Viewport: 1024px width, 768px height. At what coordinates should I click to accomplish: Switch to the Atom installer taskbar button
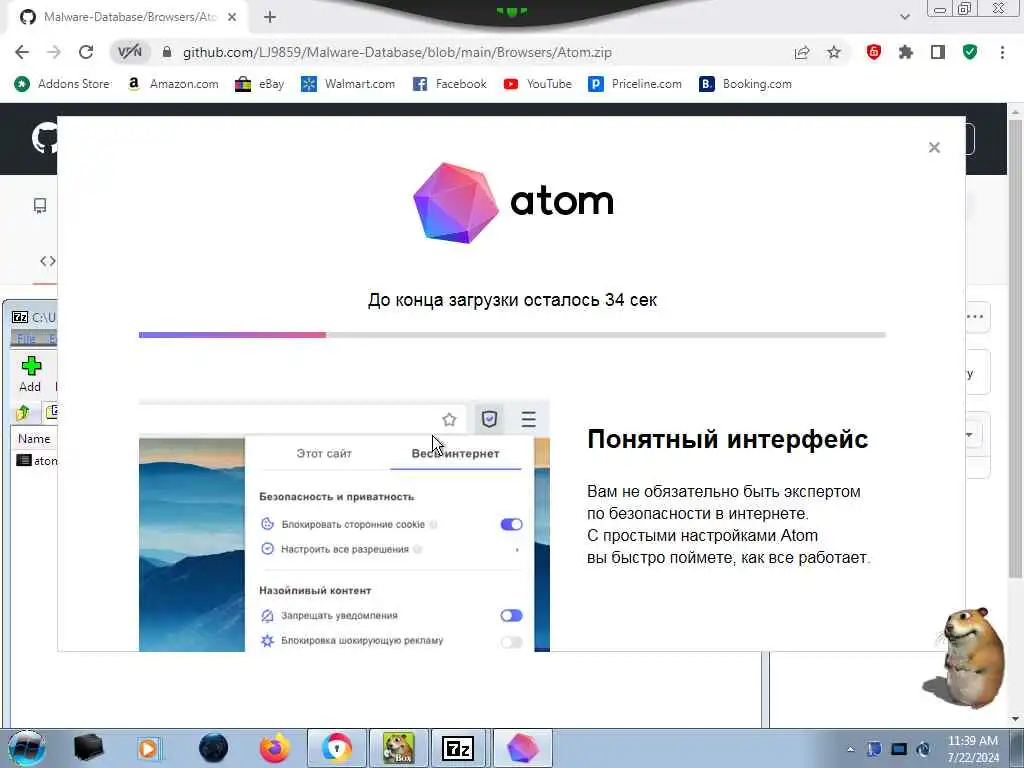coord(522,748)
